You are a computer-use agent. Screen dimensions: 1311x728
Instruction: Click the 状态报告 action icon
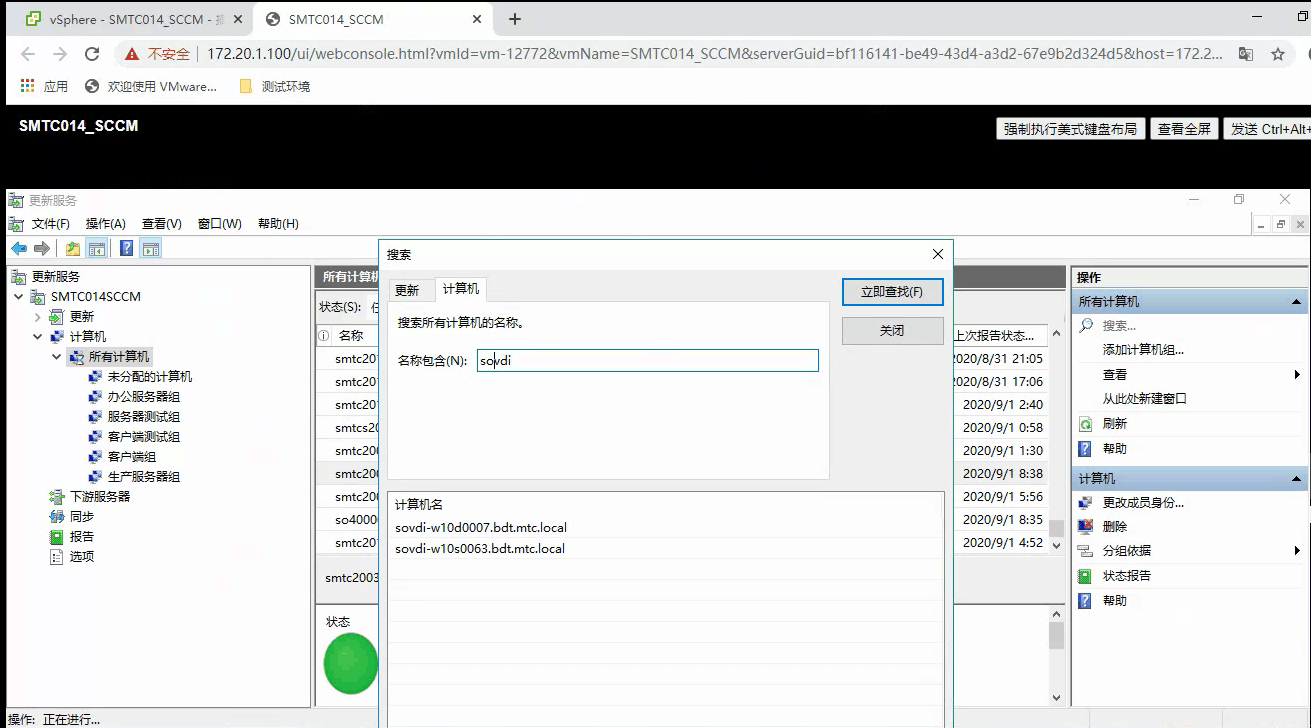coord(1086,575)
